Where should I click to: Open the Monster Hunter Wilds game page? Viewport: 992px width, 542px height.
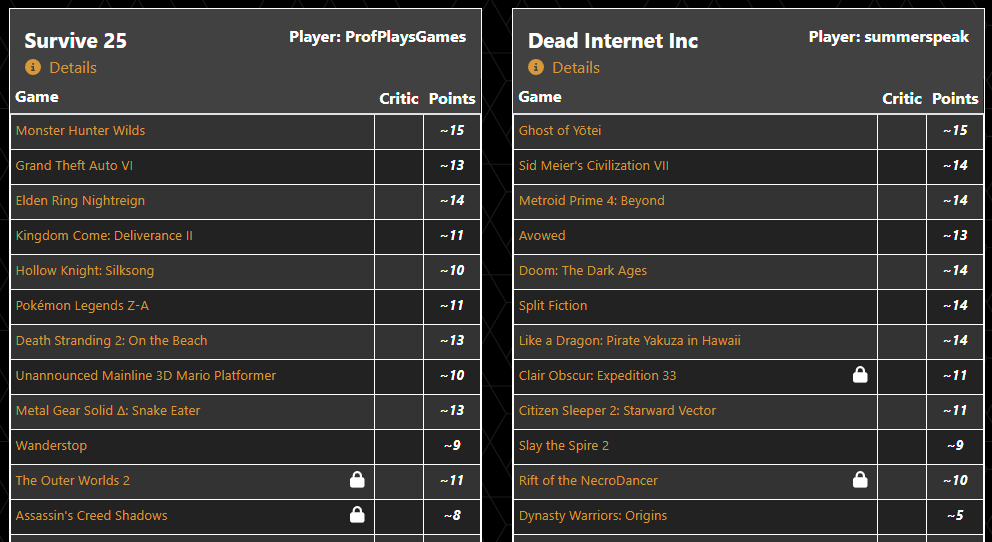pyautogui.click(x=81, y=131)
